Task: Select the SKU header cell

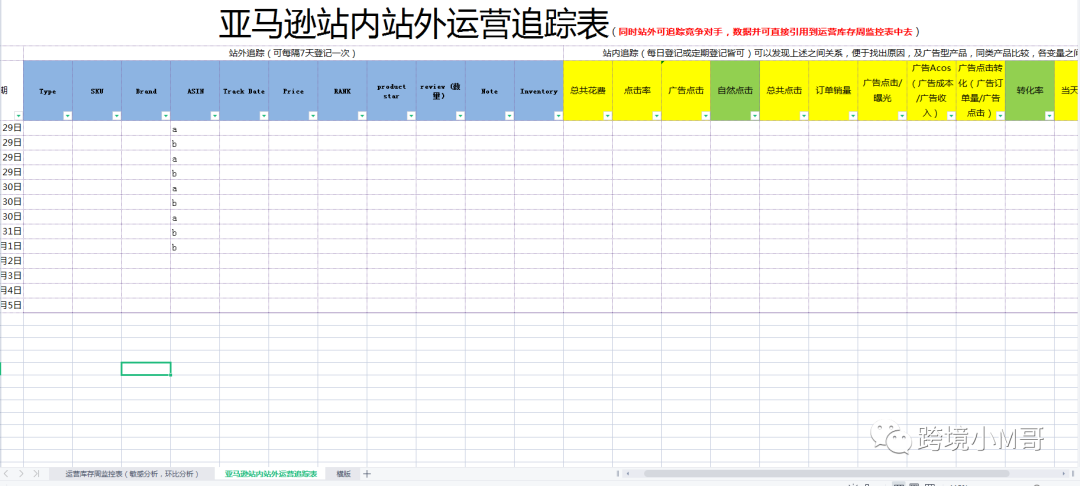Action: tap(97, 91)
